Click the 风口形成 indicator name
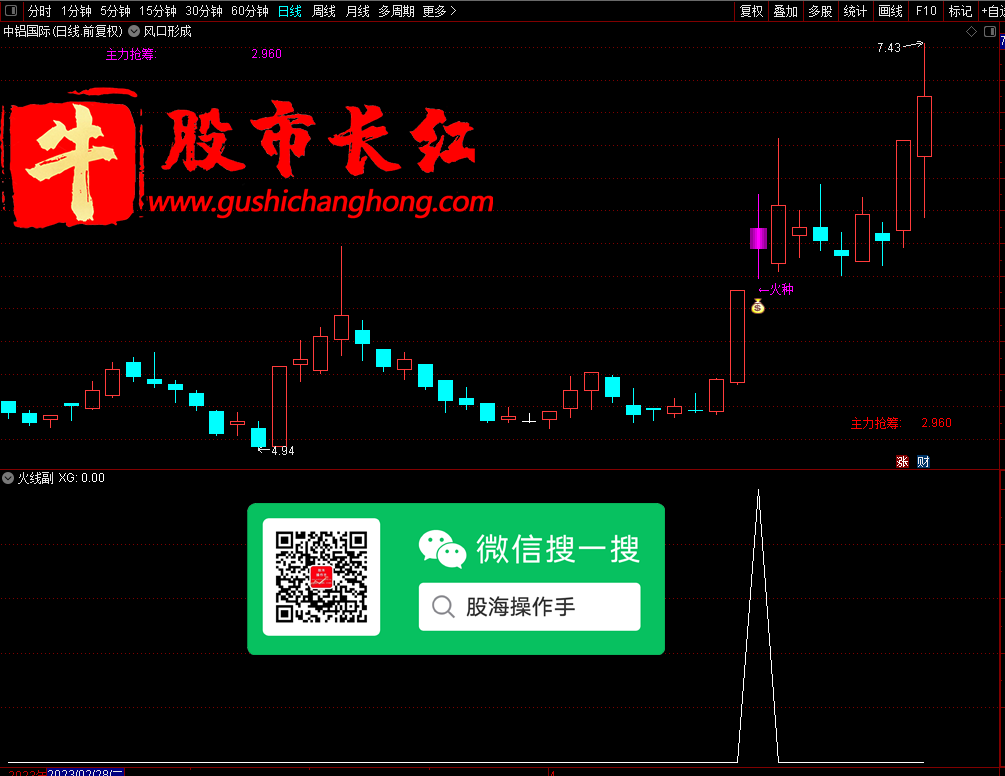 pos(167,31)
